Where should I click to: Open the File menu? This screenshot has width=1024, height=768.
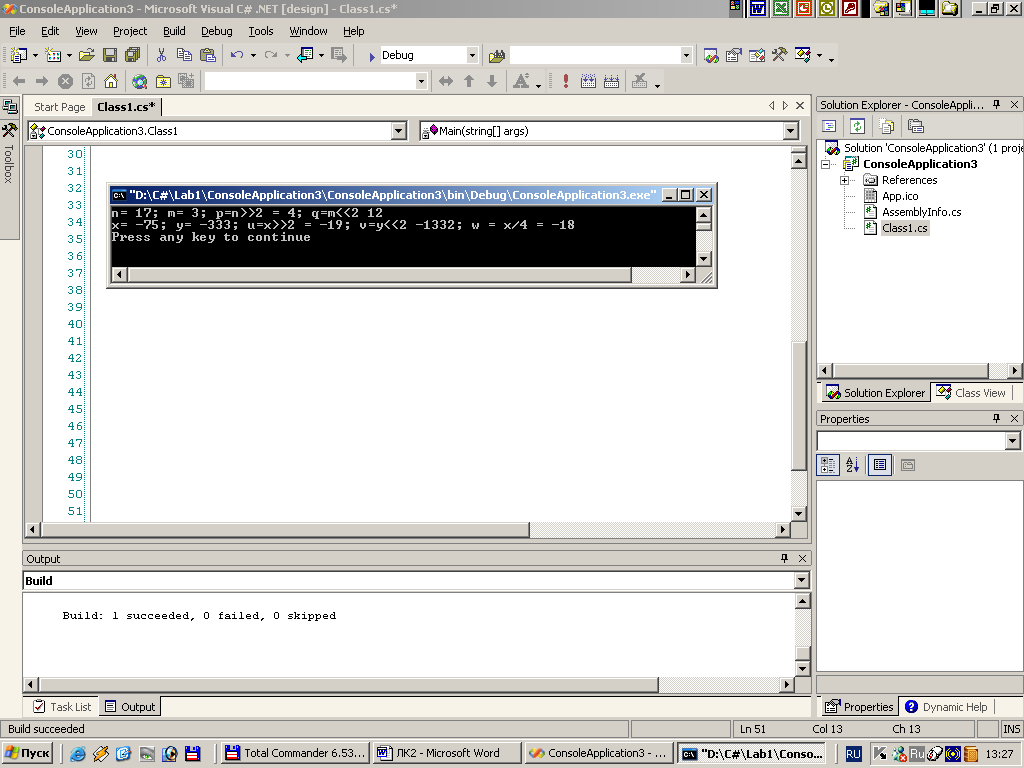(17, 31)
